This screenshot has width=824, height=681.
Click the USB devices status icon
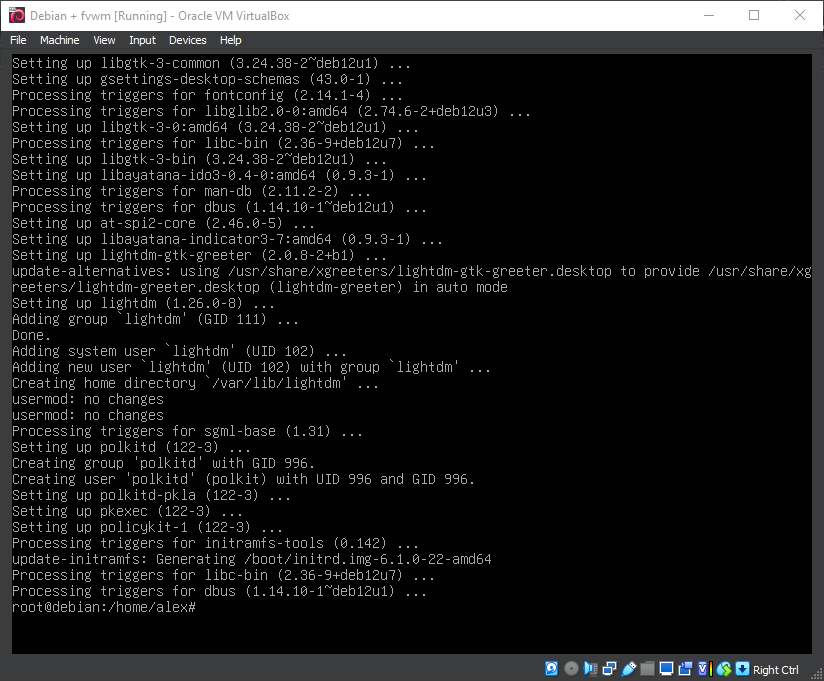[629, 668]
